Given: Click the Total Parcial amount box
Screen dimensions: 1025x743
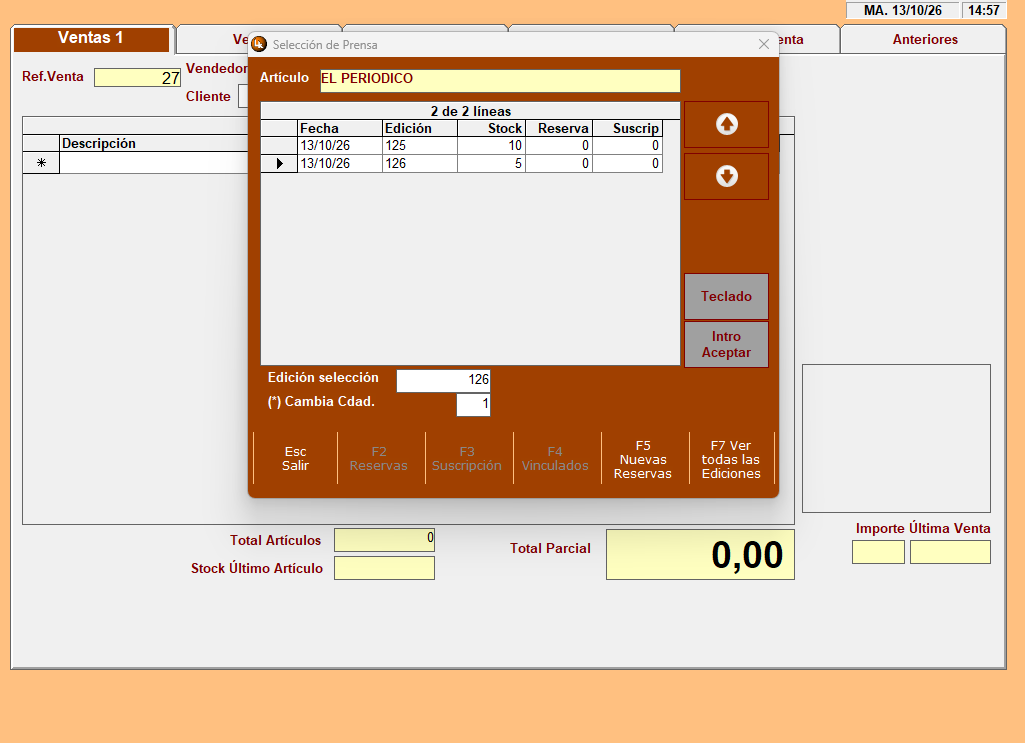Looking at the screenshot, I should [700, 554].
